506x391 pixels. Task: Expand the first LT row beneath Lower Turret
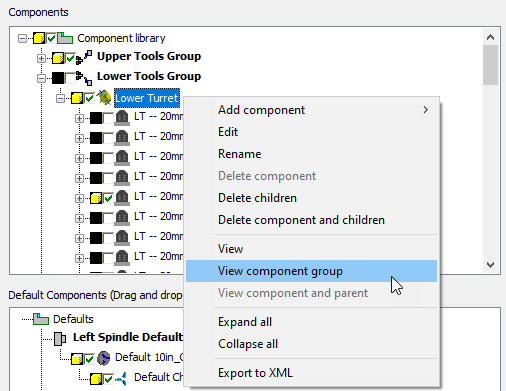point(79,118)
